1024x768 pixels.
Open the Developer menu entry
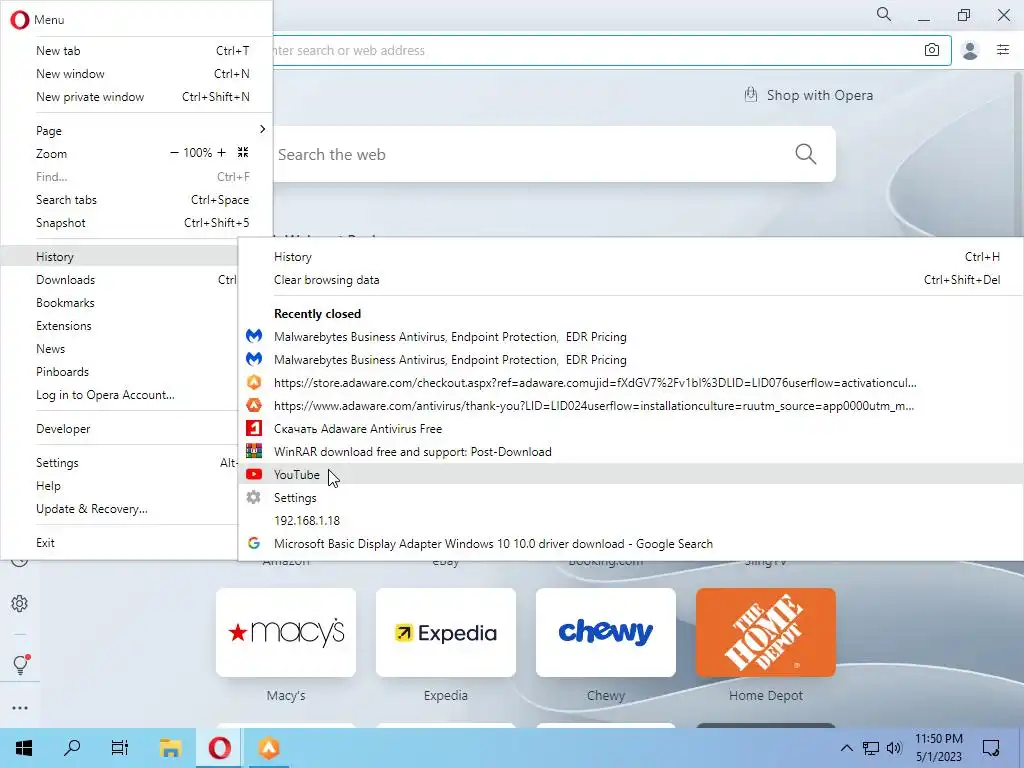(x=119, y=429)
